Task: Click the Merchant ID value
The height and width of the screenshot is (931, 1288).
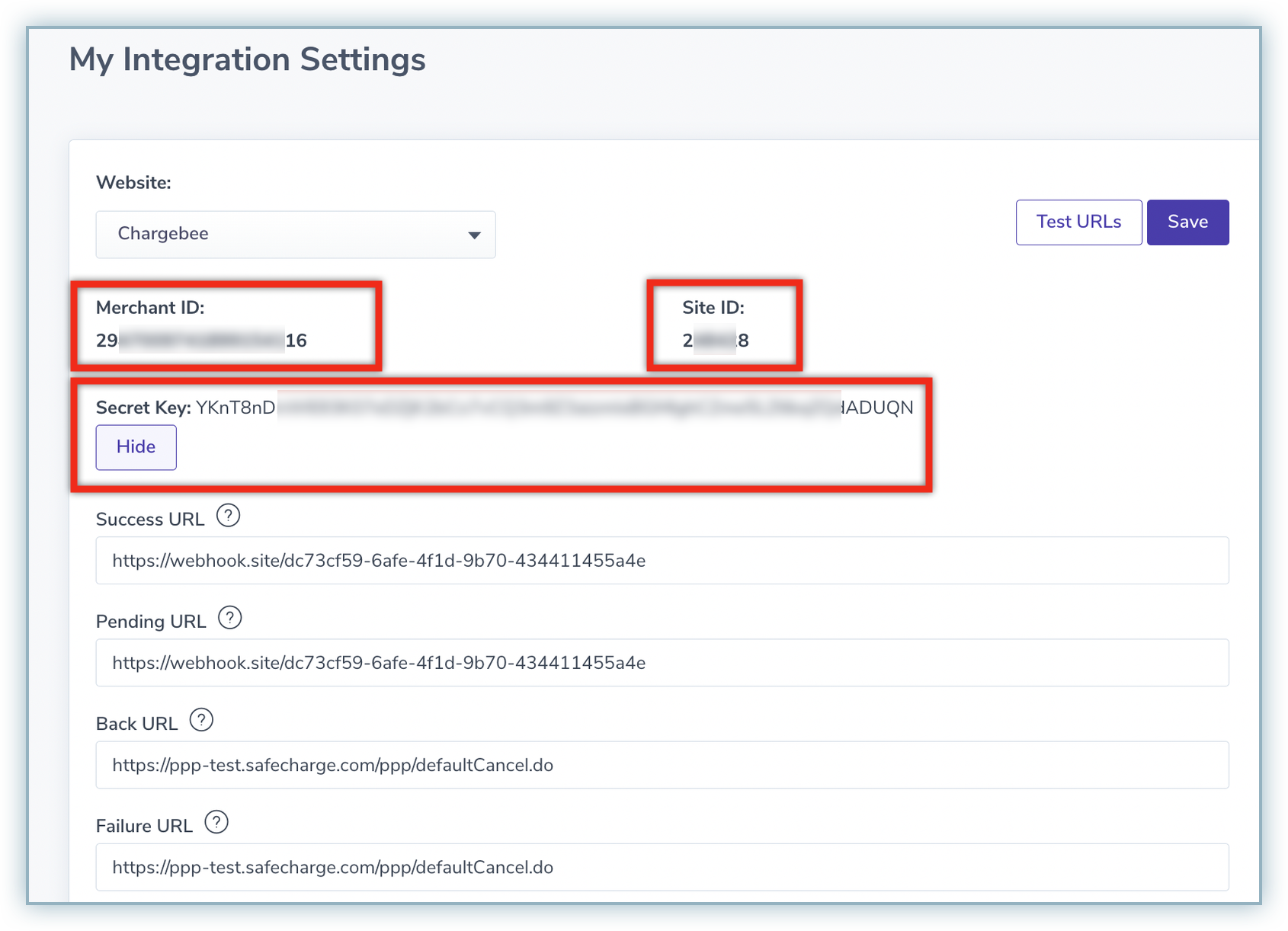Action: pos(201,341)
